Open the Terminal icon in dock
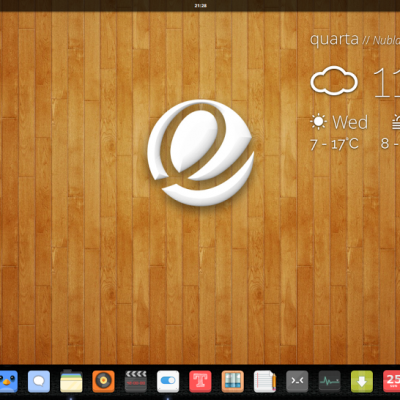 click(297, 381)
